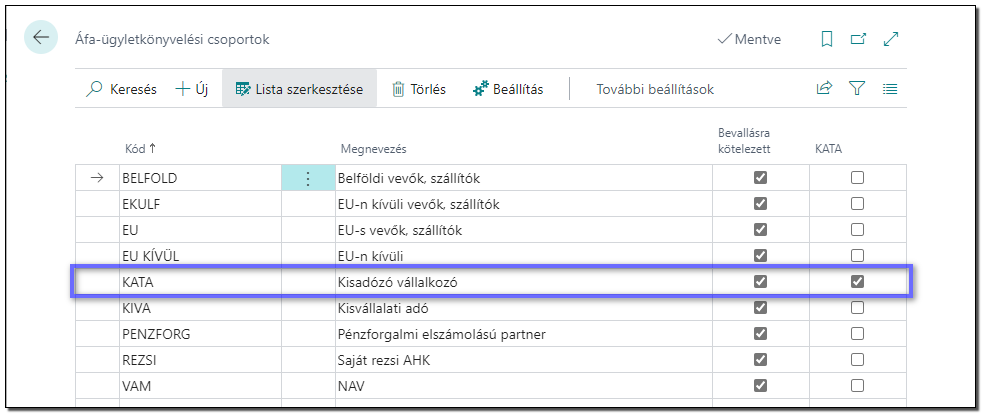
Task: Select the PENZFORG code cell
Action: (200, 334)
